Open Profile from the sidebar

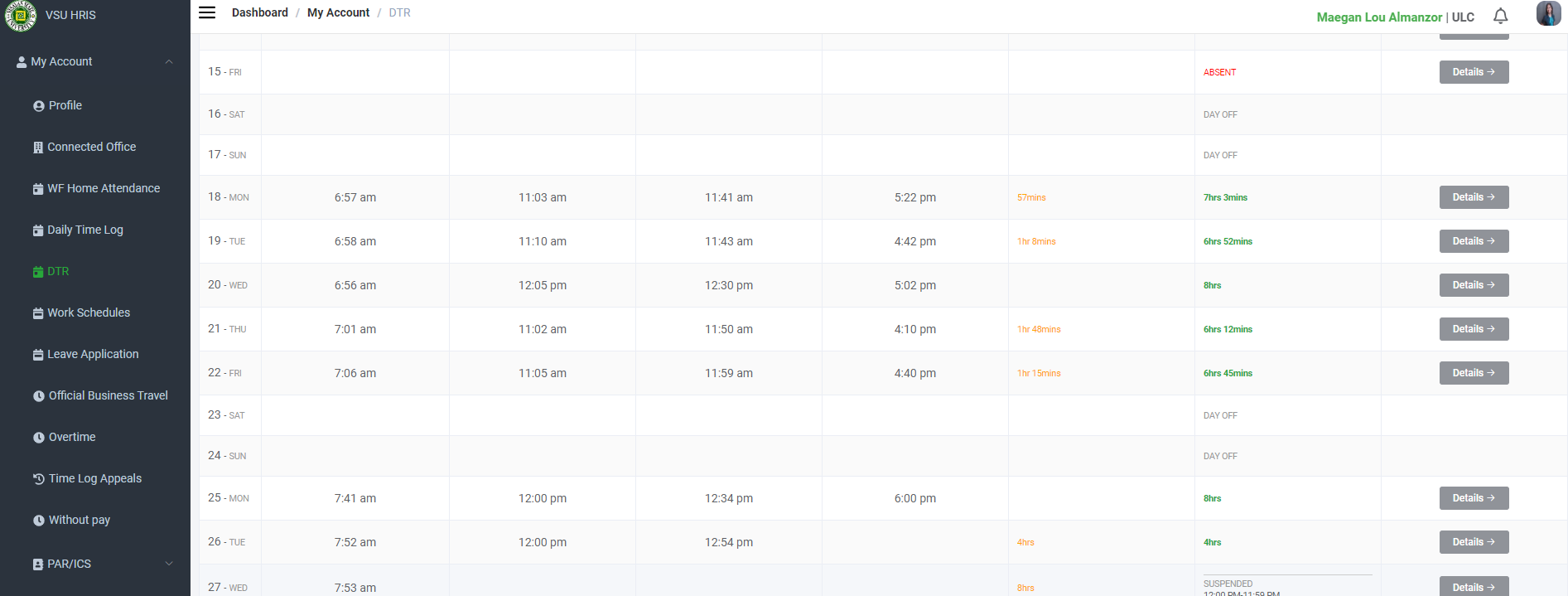tap(65, 105)
